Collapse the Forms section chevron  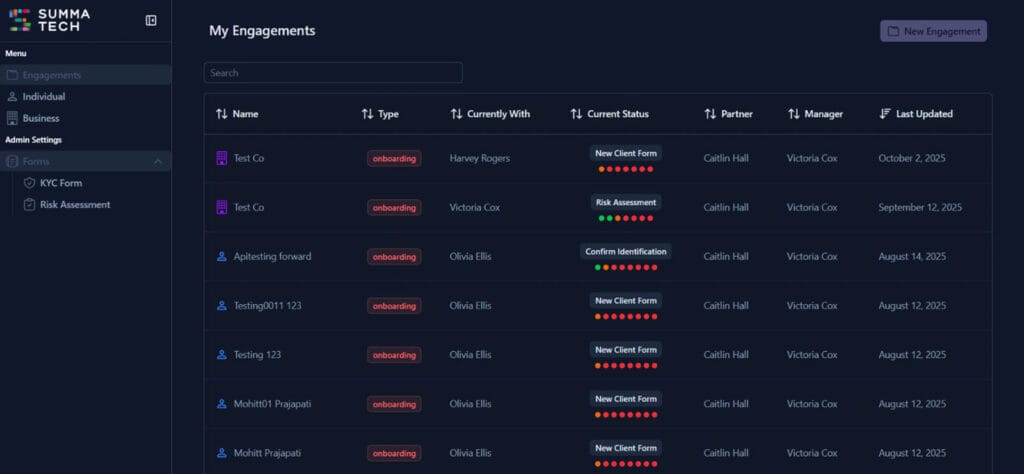(158, 161)
